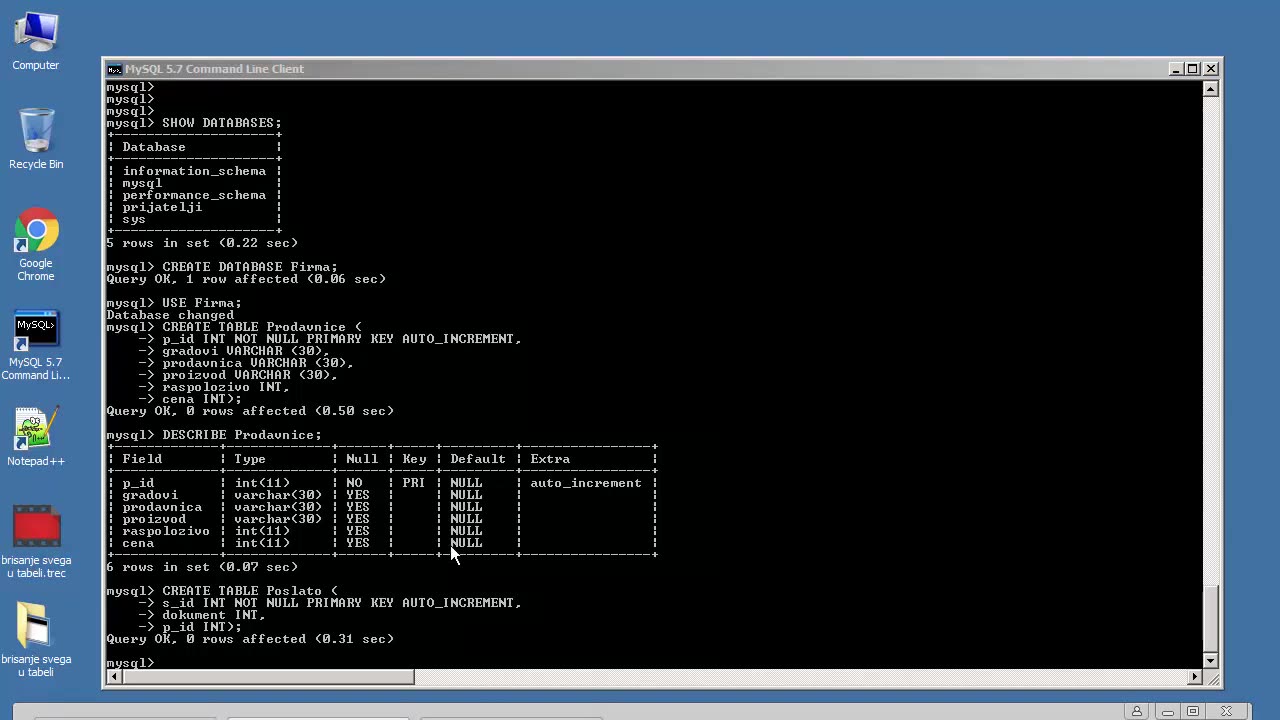
Task: Click the vertical scrollbar down arrow
Action: point(1211,661)
